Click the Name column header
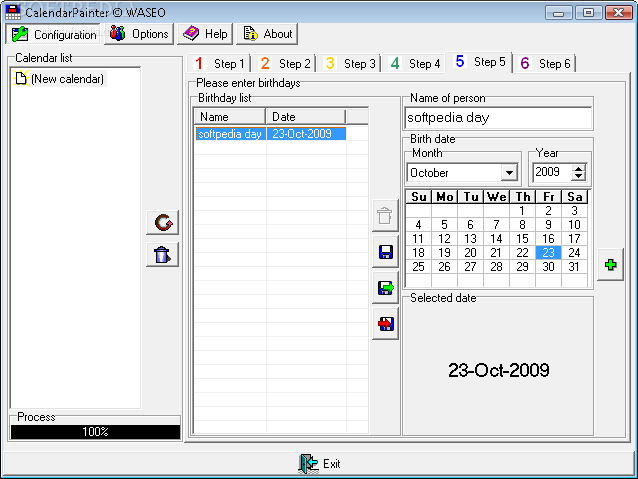The width and height of the screenshot is (638, 479). pyautogui.click(x=230, y=117)
